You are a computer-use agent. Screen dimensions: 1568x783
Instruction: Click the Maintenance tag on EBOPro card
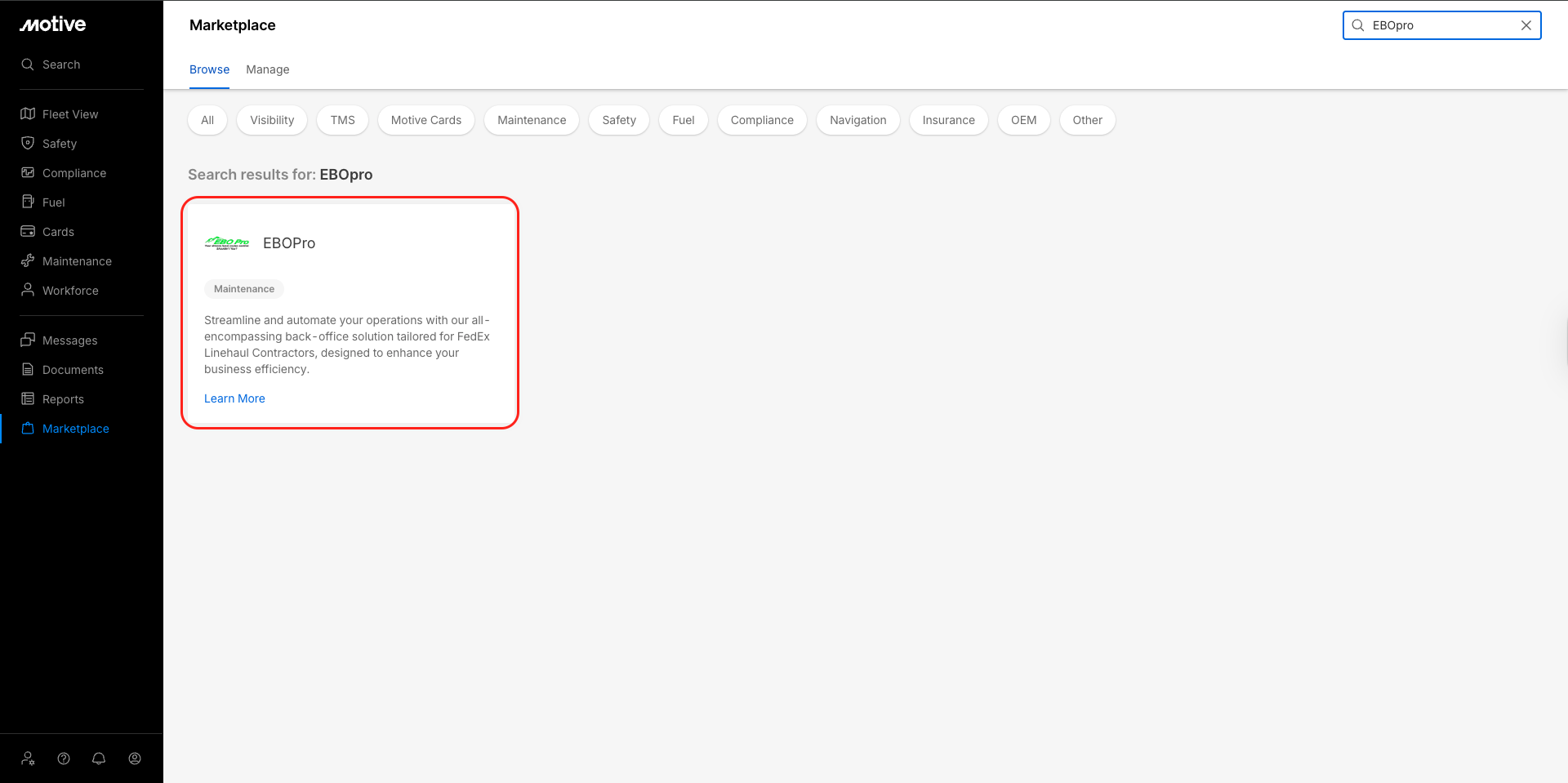244,289
